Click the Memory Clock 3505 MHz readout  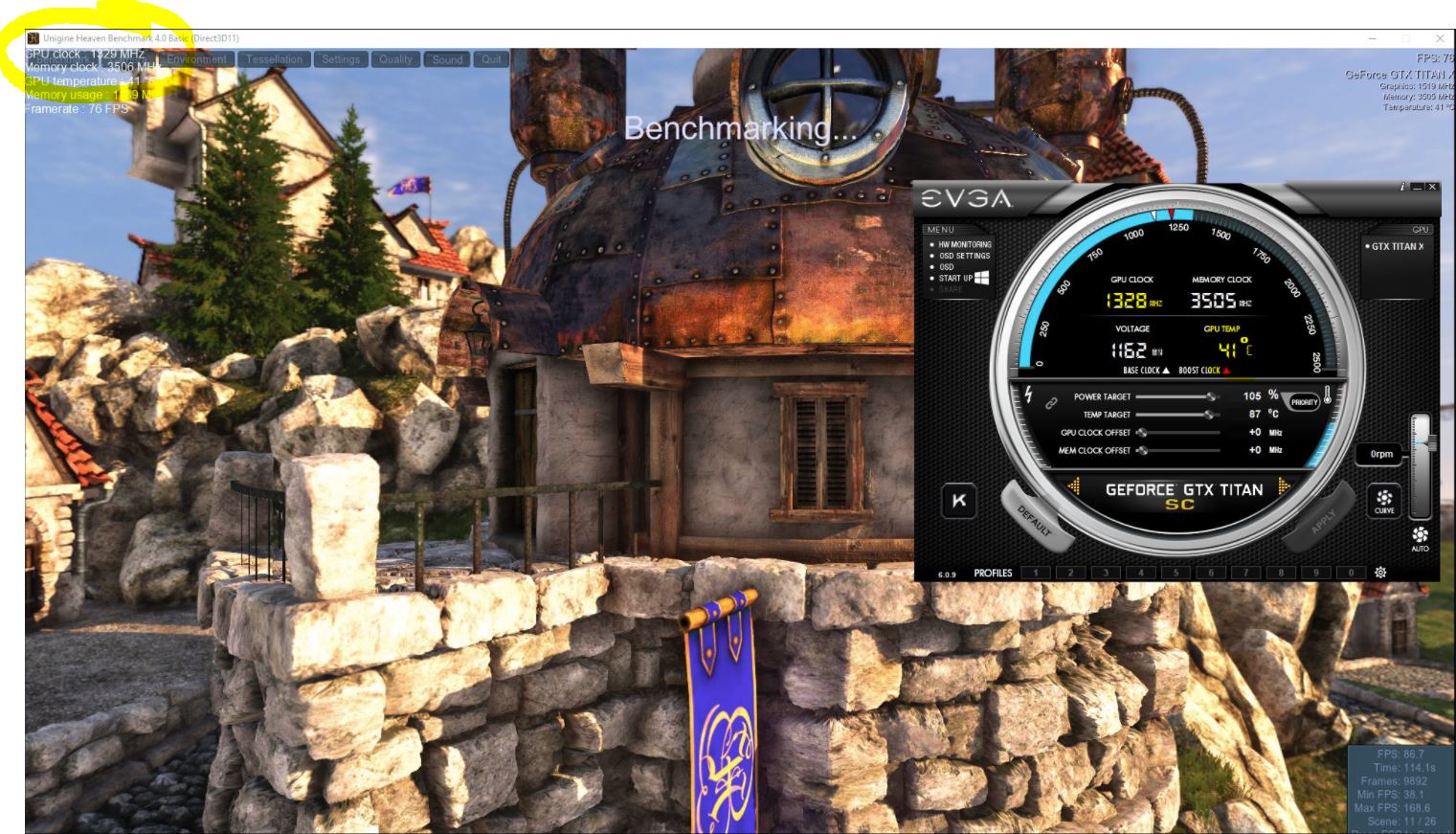pos(1221,301)
